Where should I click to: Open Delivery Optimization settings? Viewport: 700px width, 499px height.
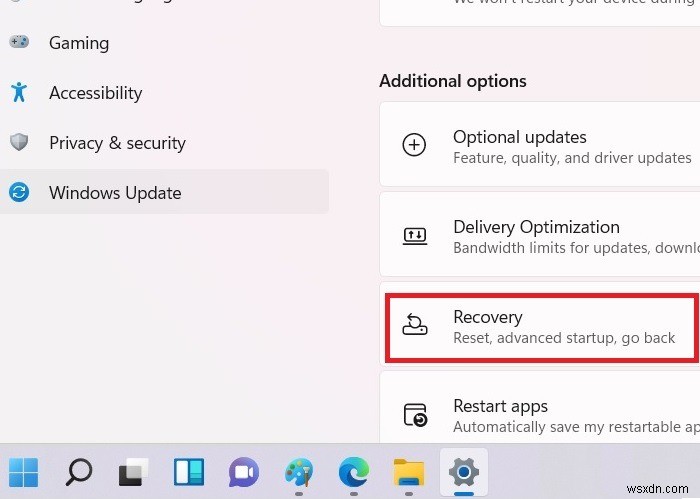pos(540,235)
